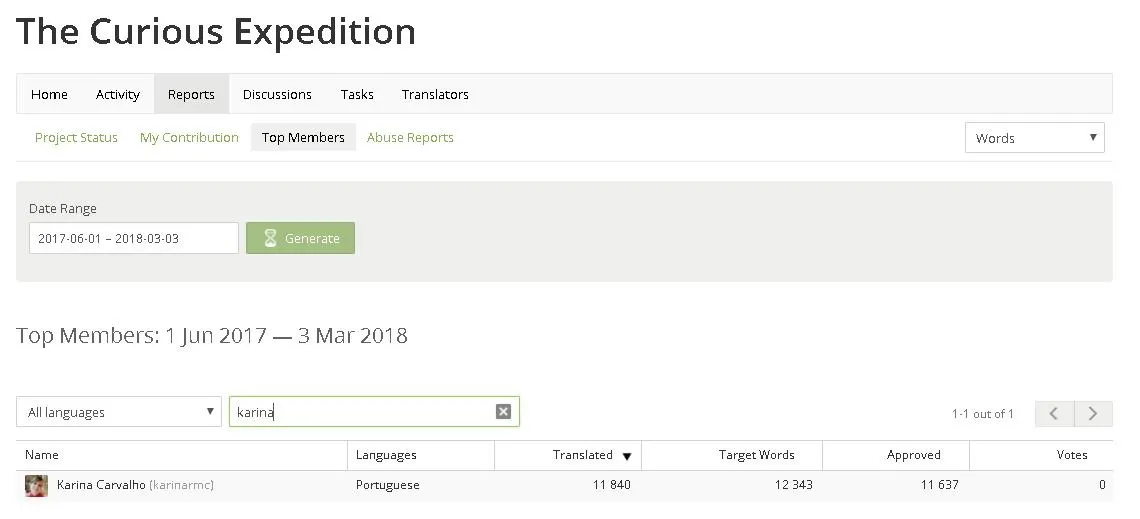Click the Translated column sort arrow
This screenshot has width=1140, height=519.
pyautogui.click(x=627, y=456)
